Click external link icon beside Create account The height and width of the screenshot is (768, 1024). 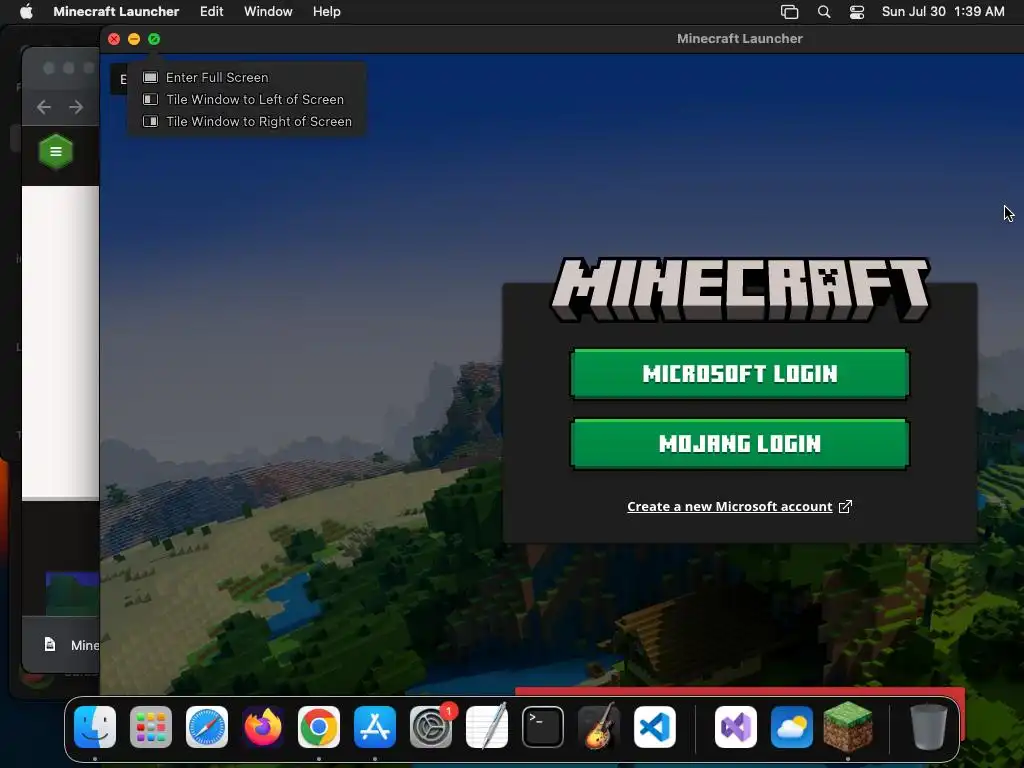845,507
